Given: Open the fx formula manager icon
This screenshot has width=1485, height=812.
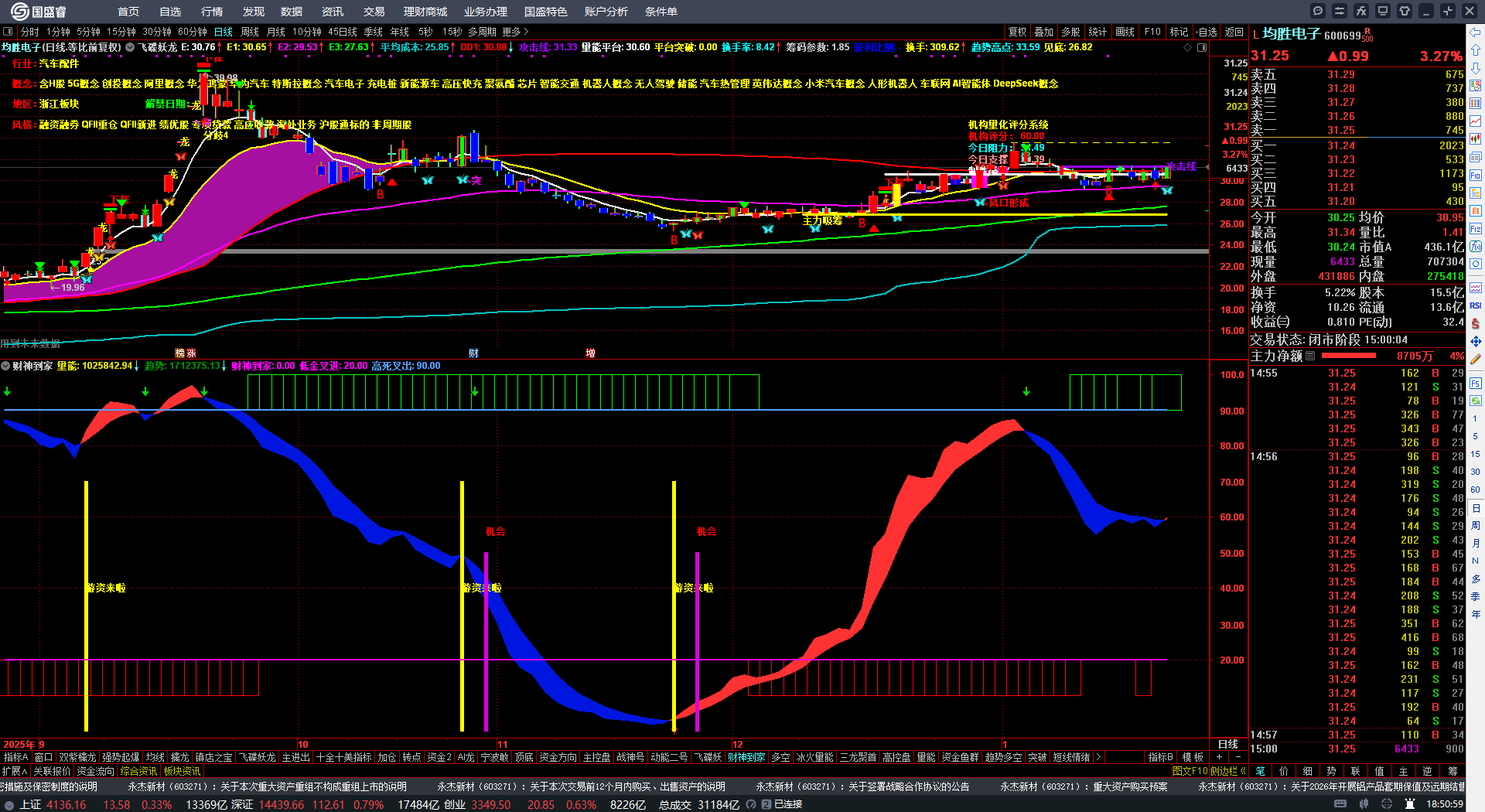Looking at the screenshot, I should 1361,11.
